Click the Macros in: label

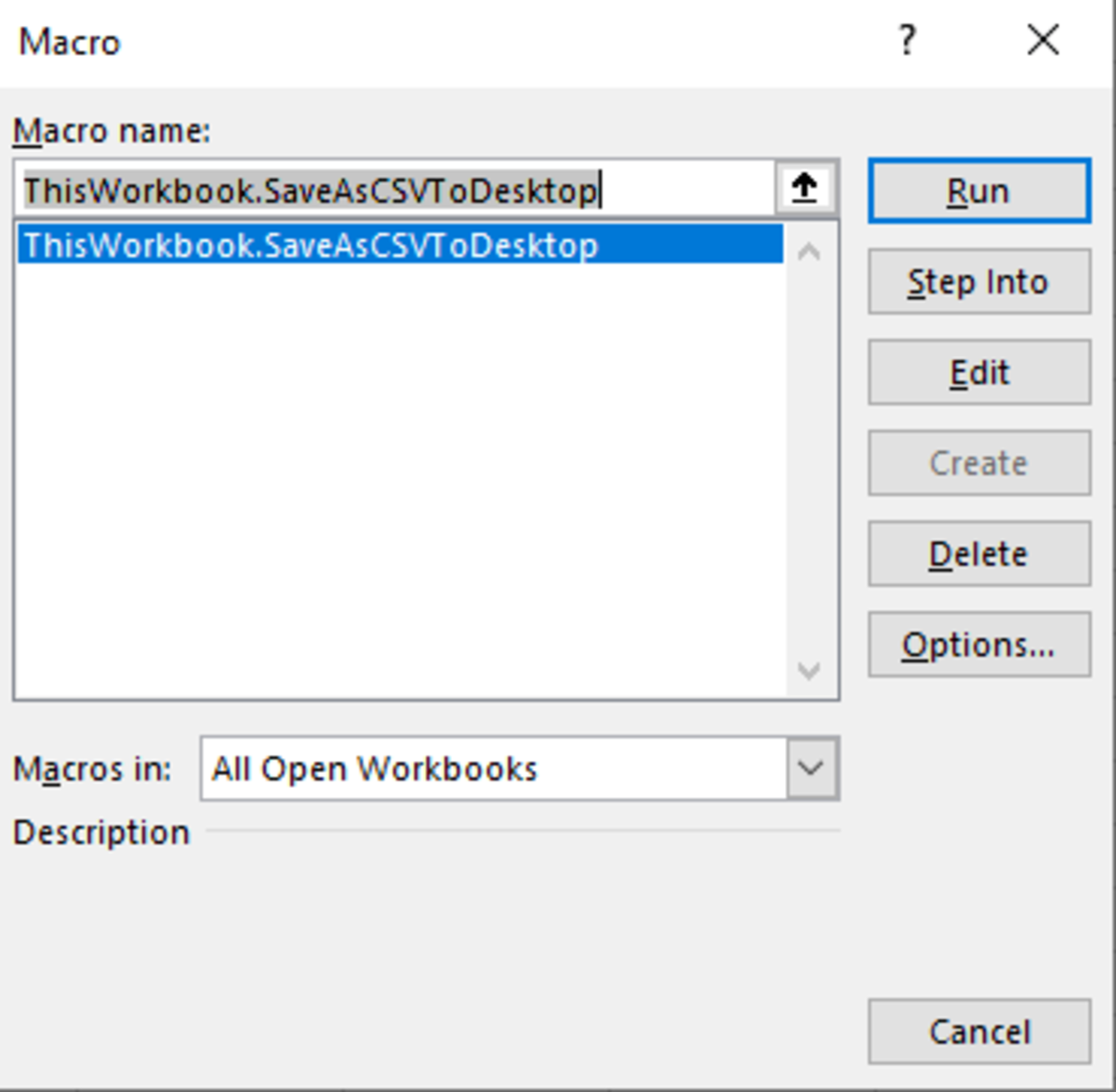point(92,769)
